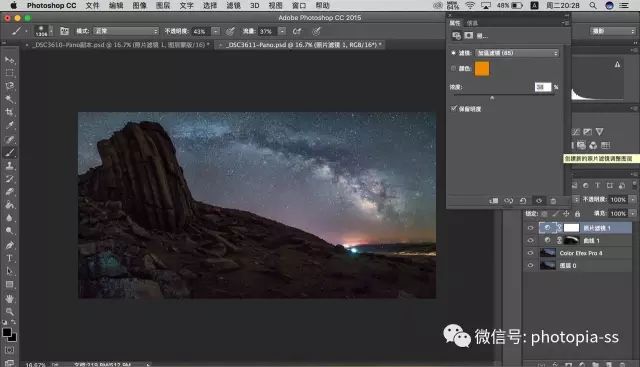Select the Filter radio button
This screenshot has width=640, height=367.
453,53
